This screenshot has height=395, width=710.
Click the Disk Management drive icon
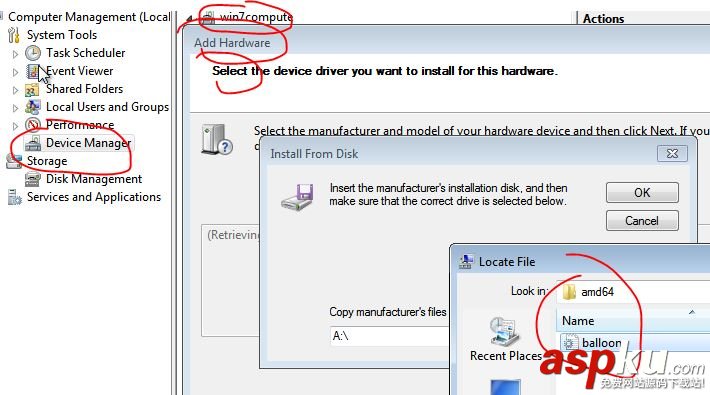[33, 179]
